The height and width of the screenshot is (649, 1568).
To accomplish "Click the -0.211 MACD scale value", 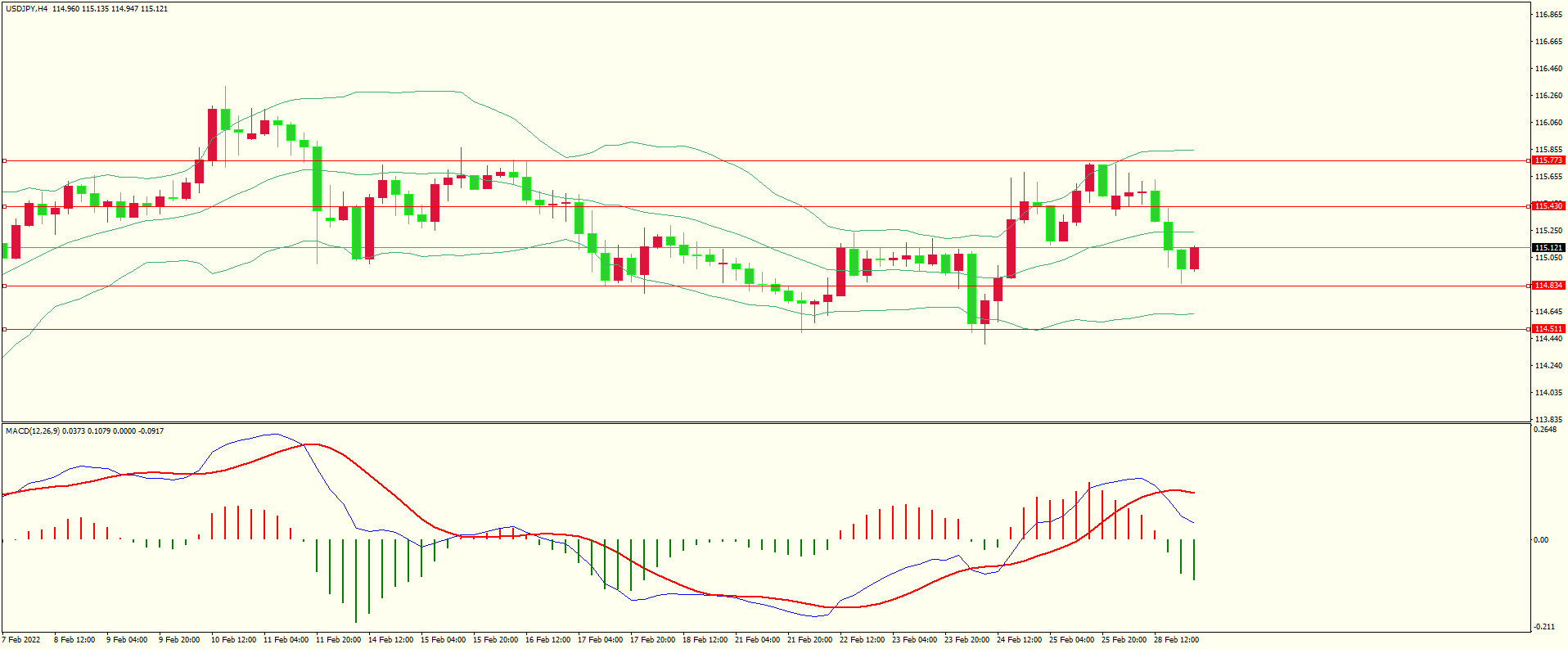I will [1545, 627].
